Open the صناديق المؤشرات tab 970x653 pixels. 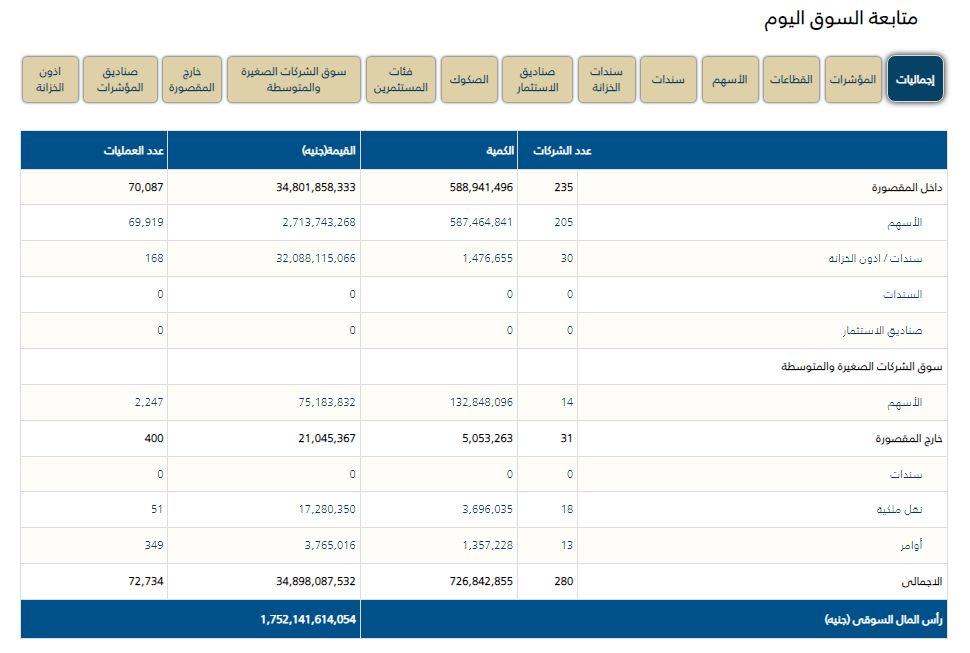pyautogui.click(x=119, y=80)
